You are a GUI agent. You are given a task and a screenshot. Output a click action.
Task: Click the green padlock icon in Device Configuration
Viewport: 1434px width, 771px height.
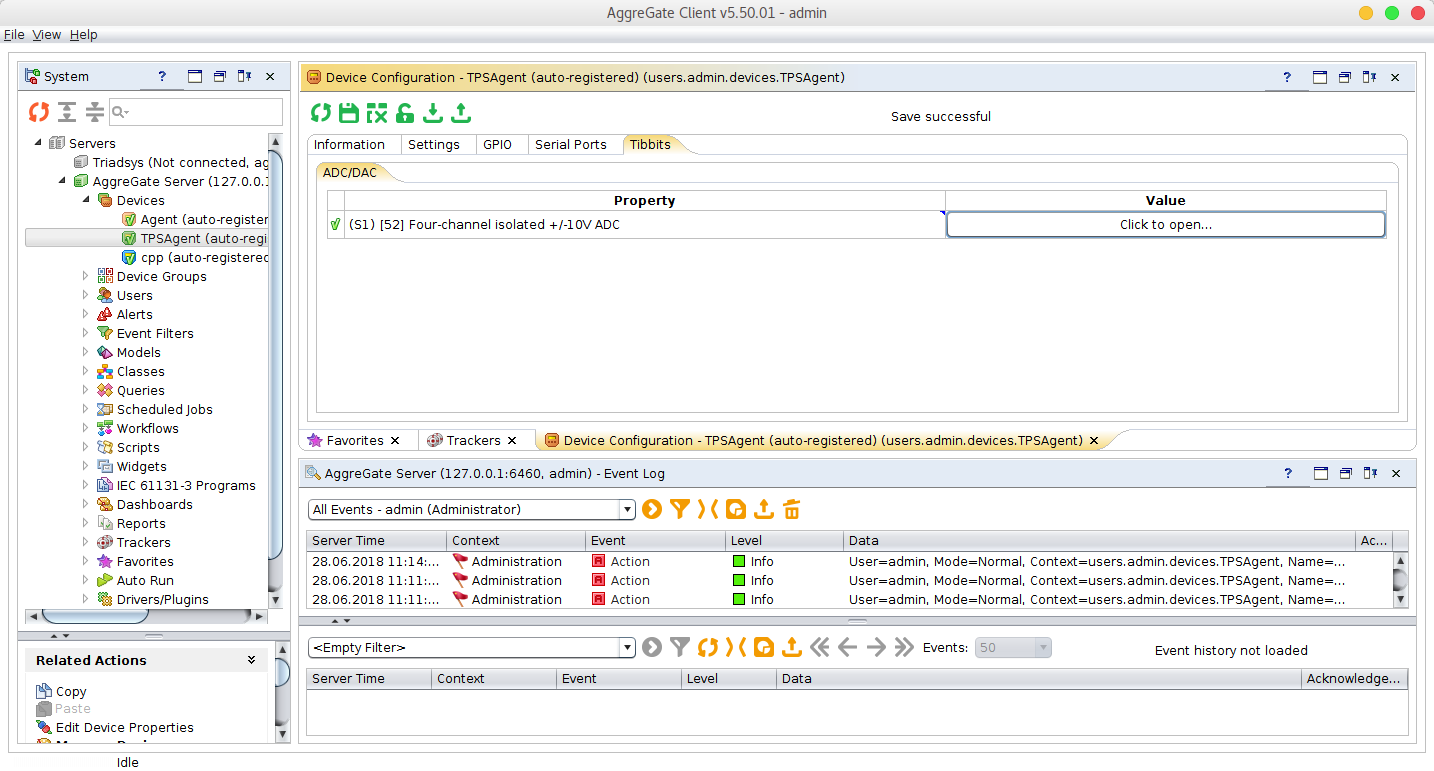coord(404,113)
